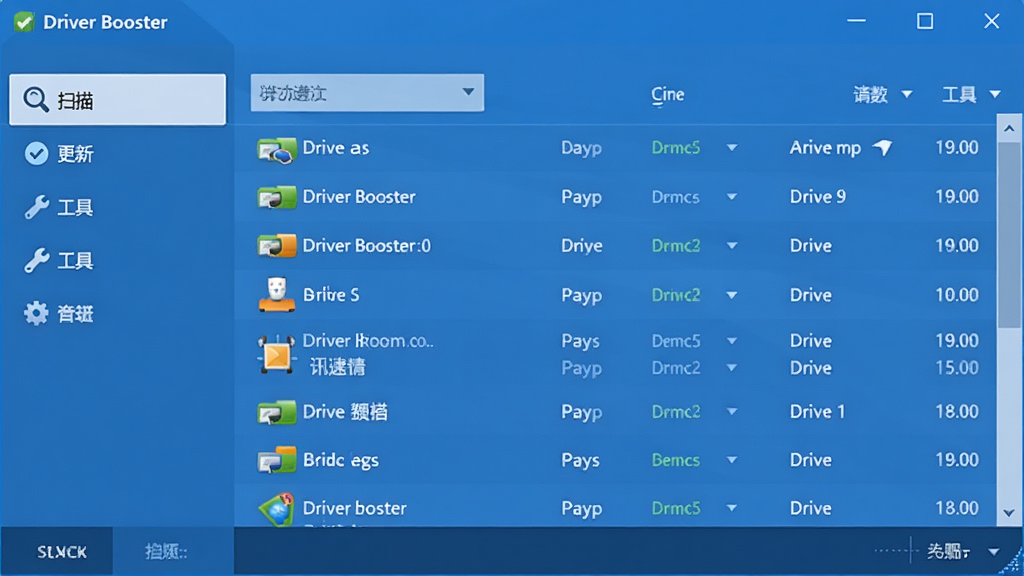Click the bottom-right status label button
This screenshot has width=1024, height=576.
pyautogui.click(x=948, y=552)
